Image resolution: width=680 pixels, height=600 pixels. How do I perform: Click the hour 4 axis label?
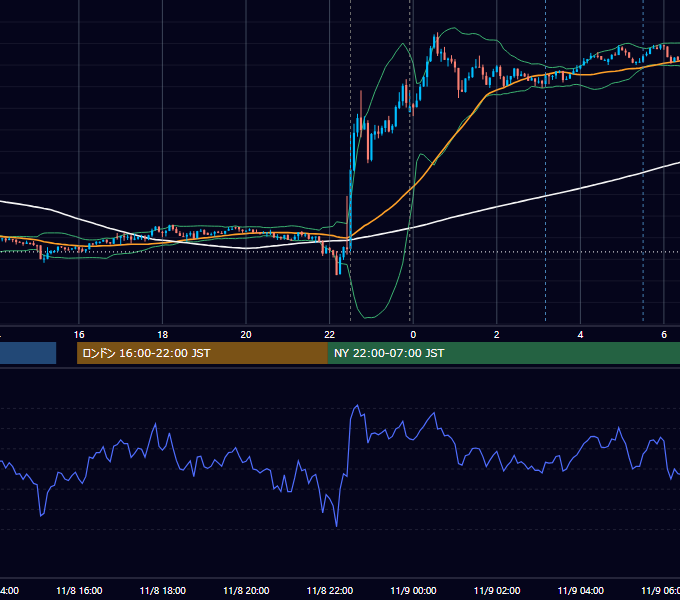tap(580, 335)
